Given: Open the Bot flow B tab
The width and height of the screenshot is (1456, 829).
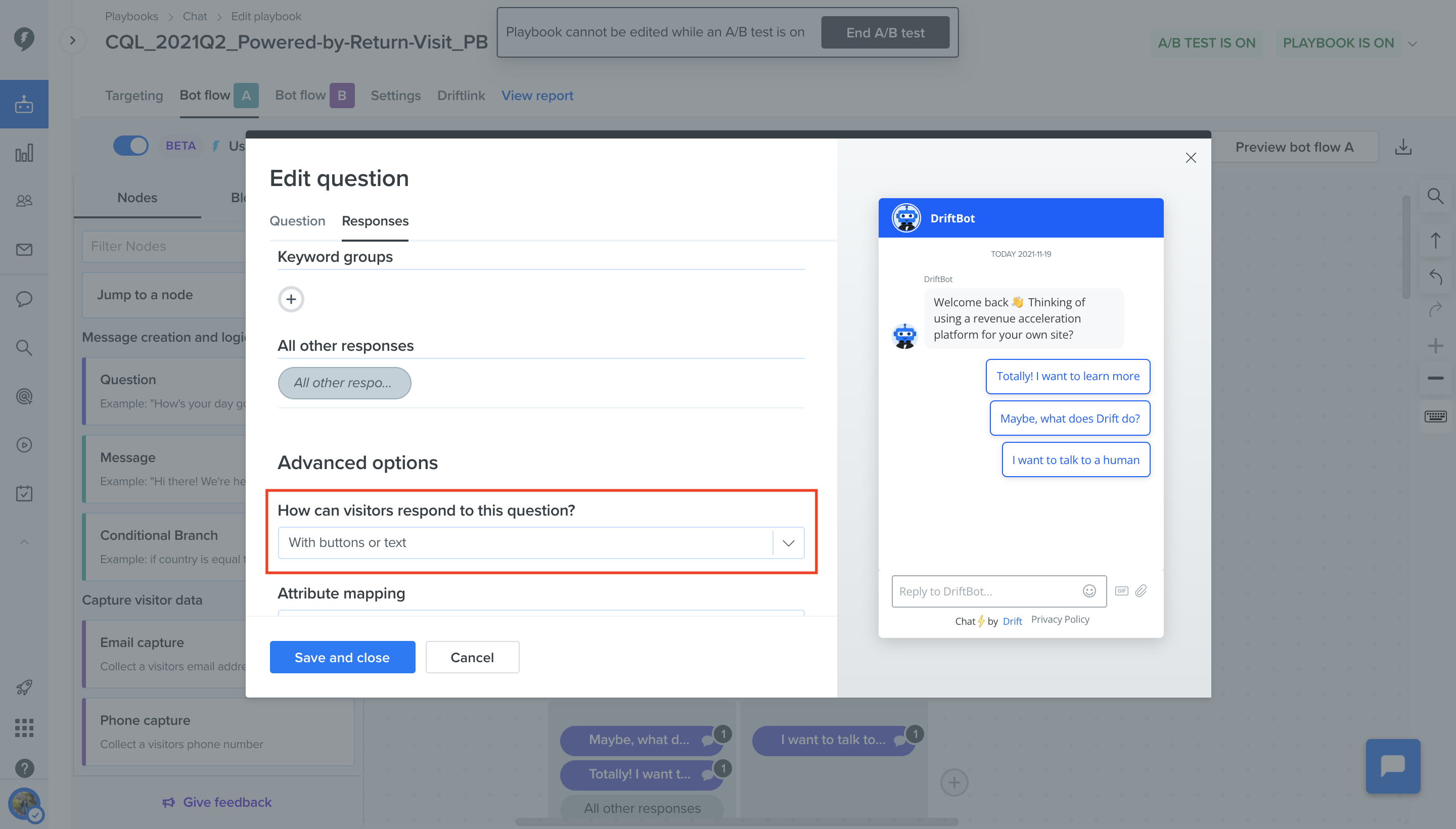Looking at the screenshot, I should click(x=314, y=95).
